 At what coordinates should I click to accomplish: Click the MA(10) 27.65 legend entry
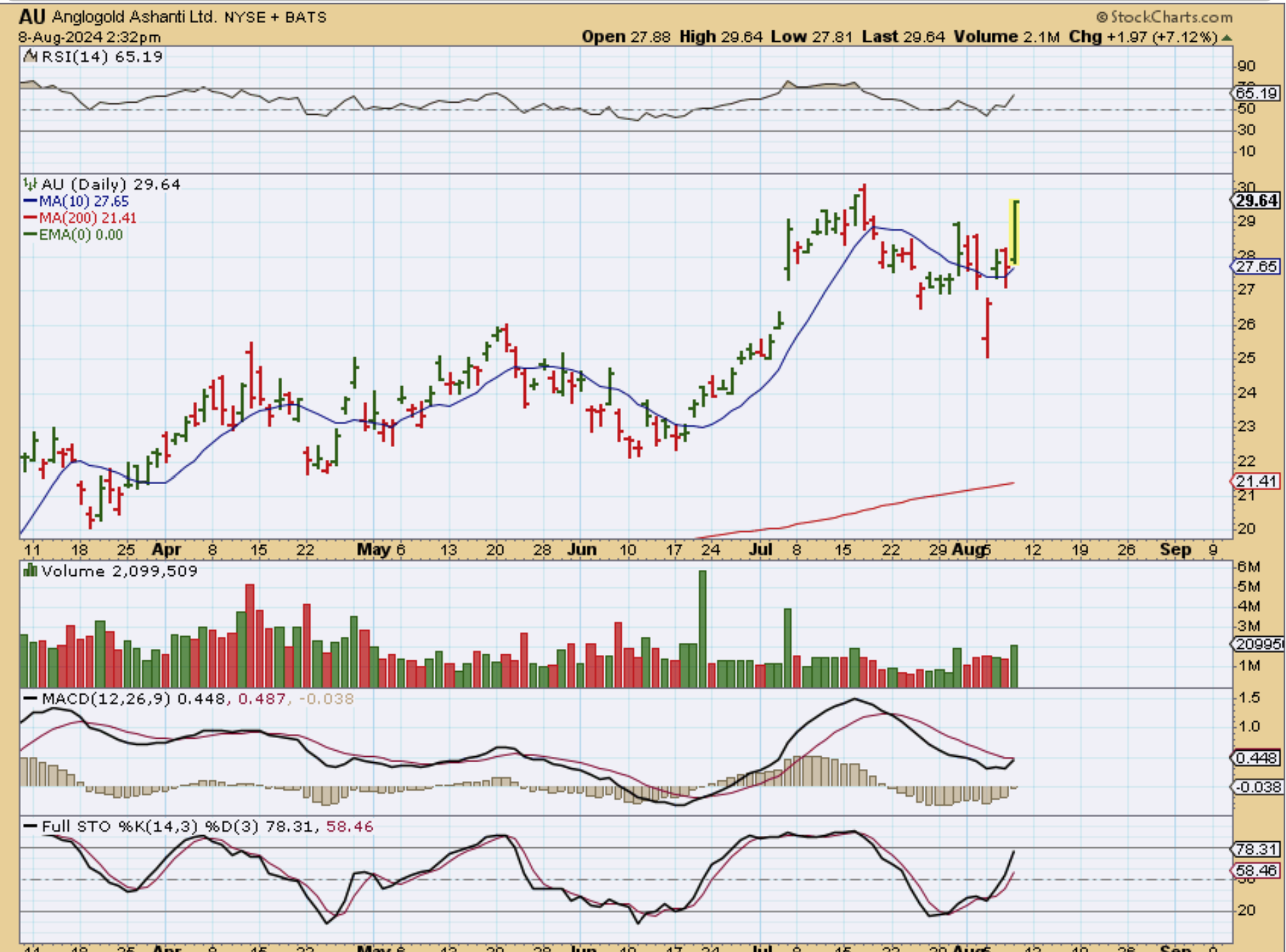[84, 201]
